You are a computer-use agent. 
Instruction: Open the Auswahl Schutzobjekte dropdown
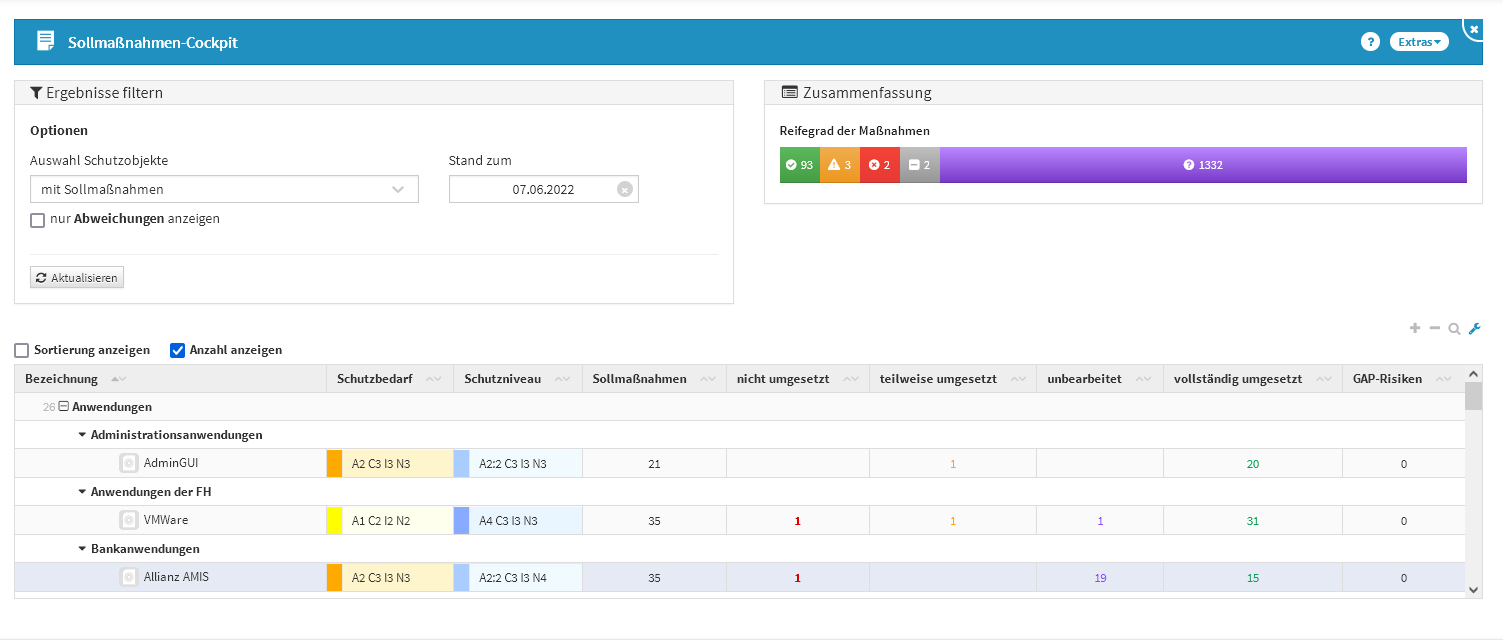point(224,190)
